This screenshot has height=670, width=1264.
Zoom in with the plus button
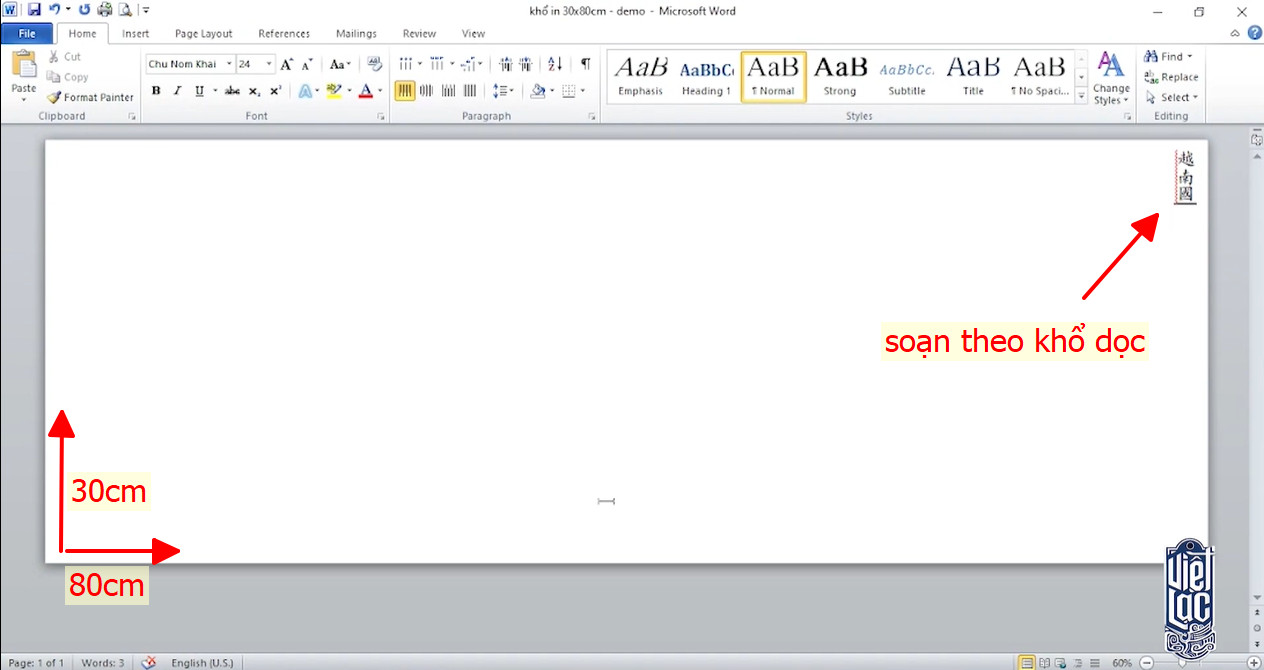[1253, 662]
